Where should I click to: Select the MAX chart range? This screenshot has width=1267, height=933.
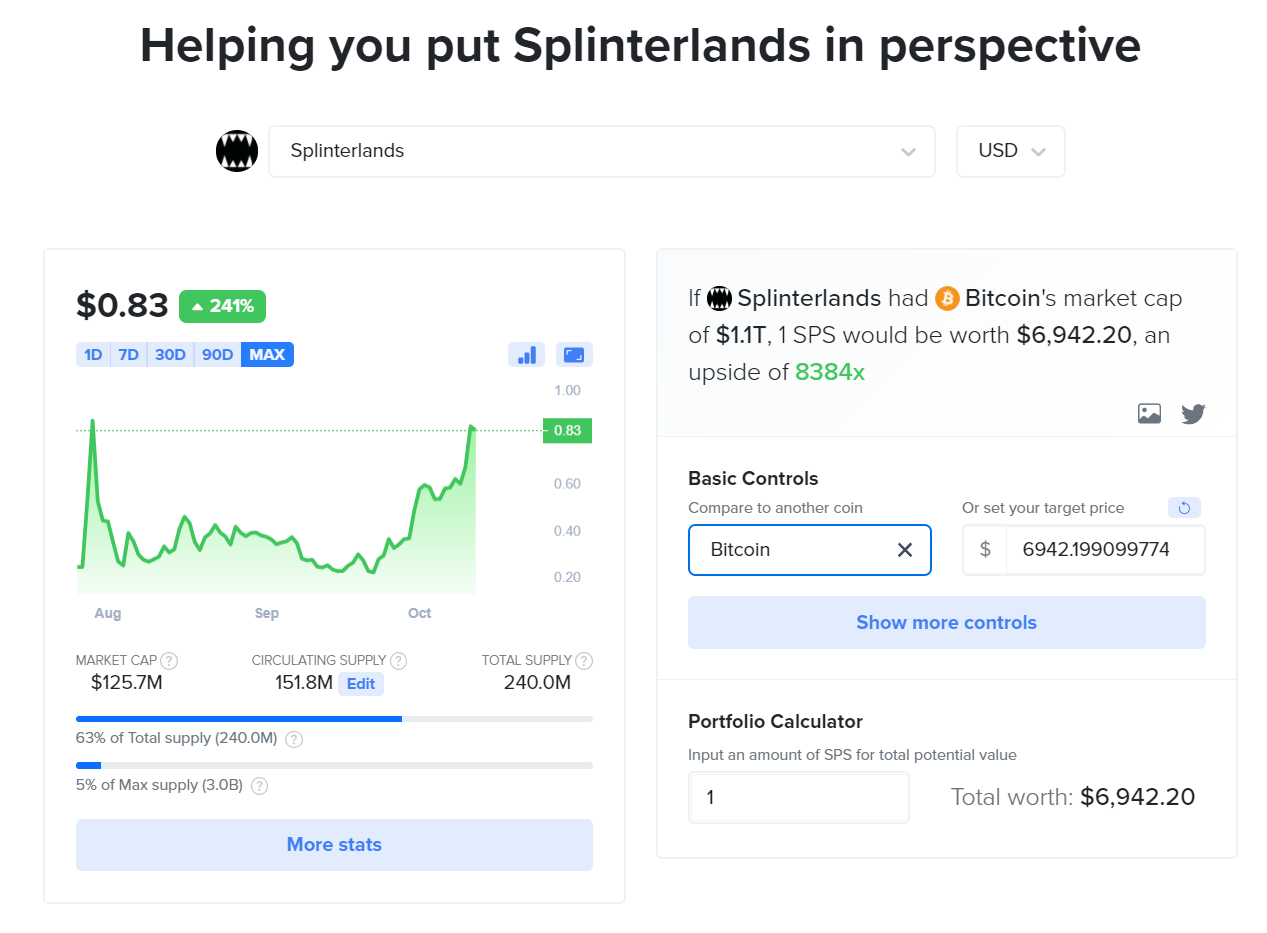click(267, 355)
